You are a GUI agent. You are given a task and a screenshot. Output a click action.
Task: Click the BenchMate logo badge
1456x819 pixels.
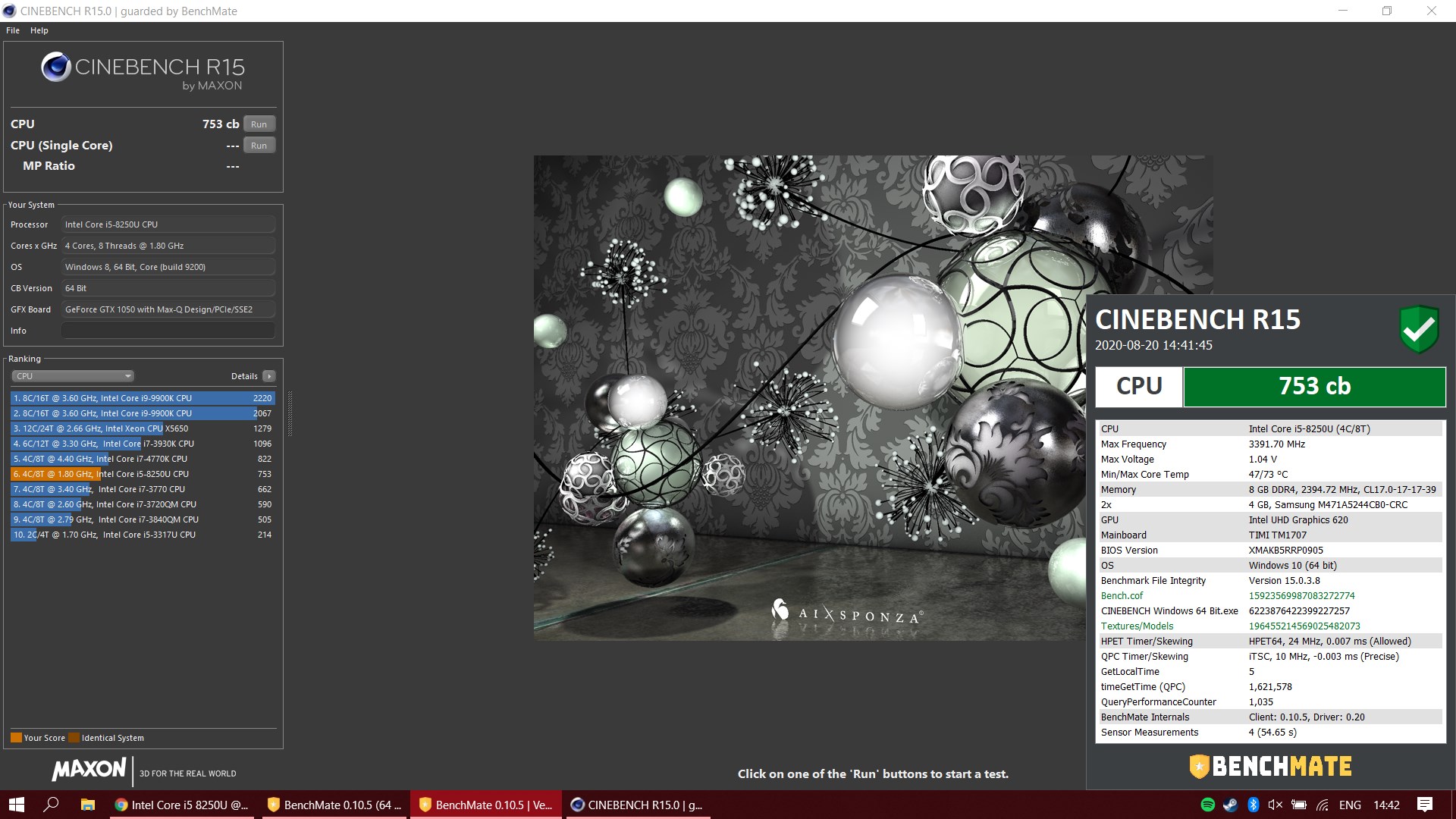(1270, 767)
